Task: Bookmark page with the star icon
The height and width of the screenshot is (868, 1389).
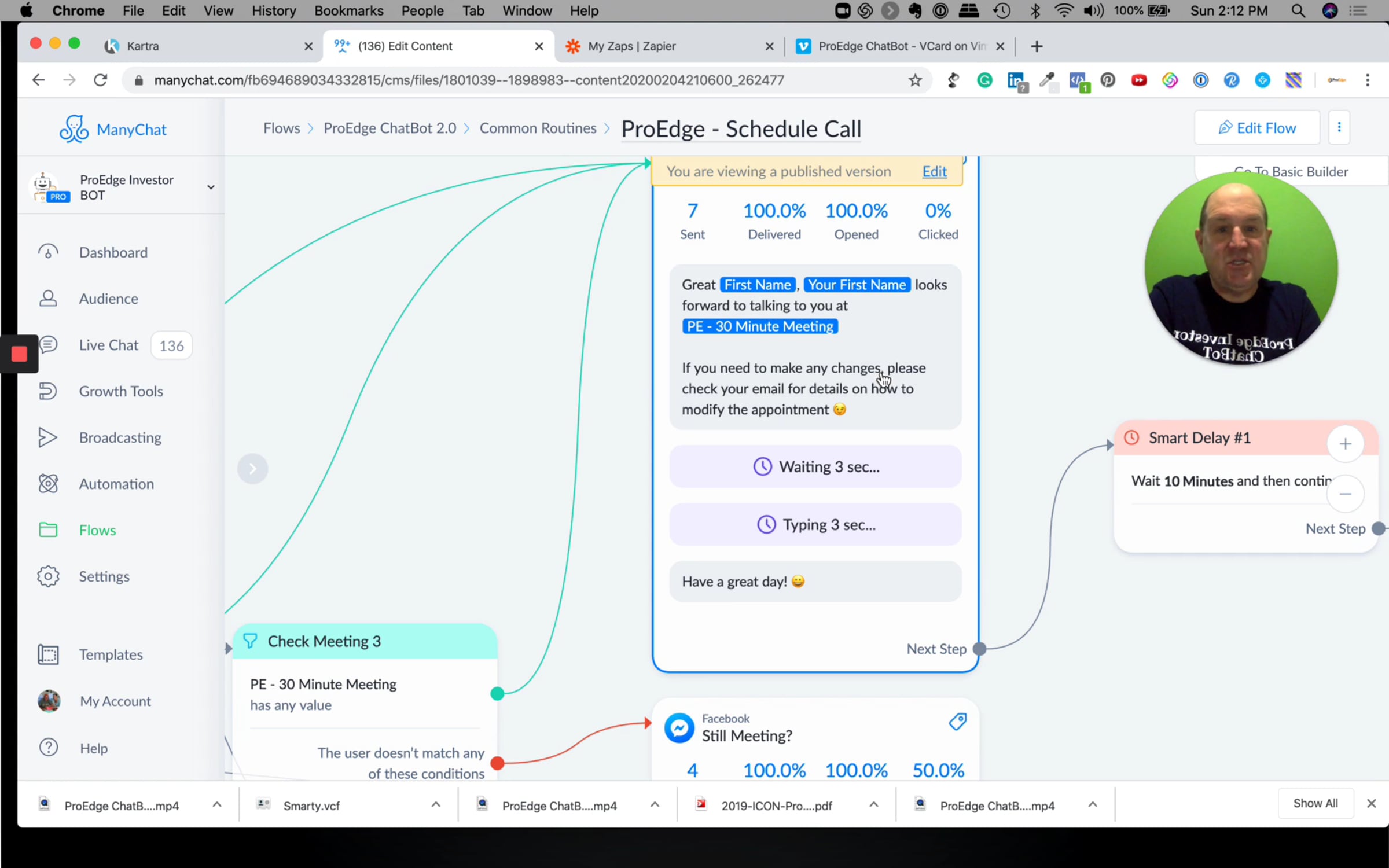Action: (x=914, y=80)
